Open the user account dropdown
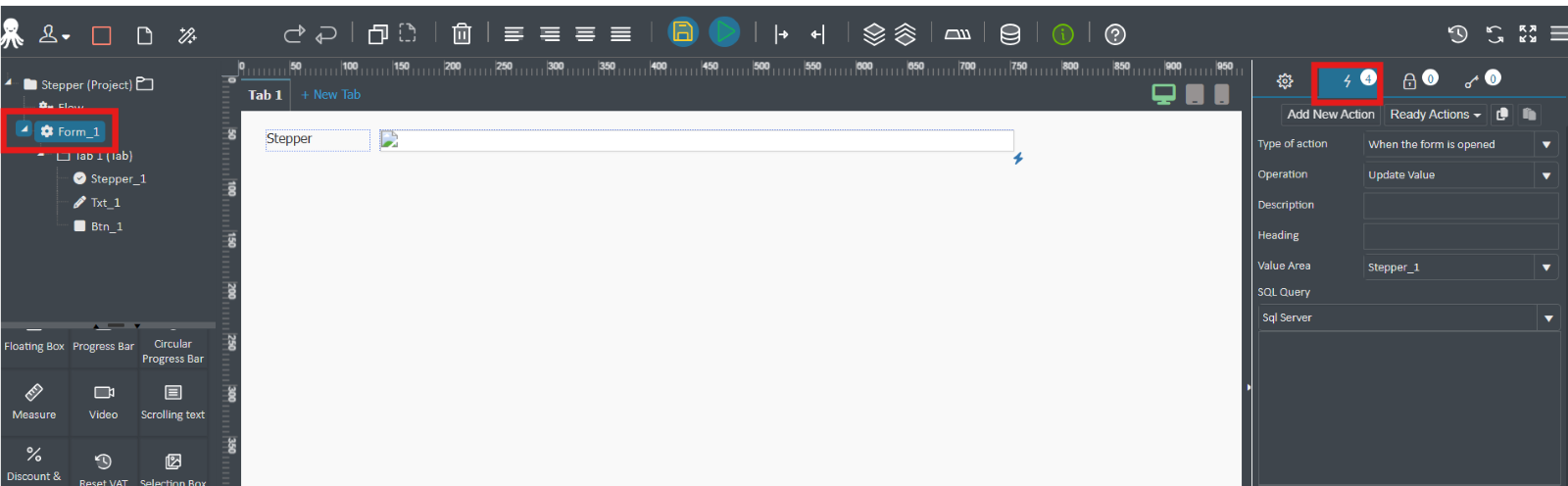 click(54, 35)
